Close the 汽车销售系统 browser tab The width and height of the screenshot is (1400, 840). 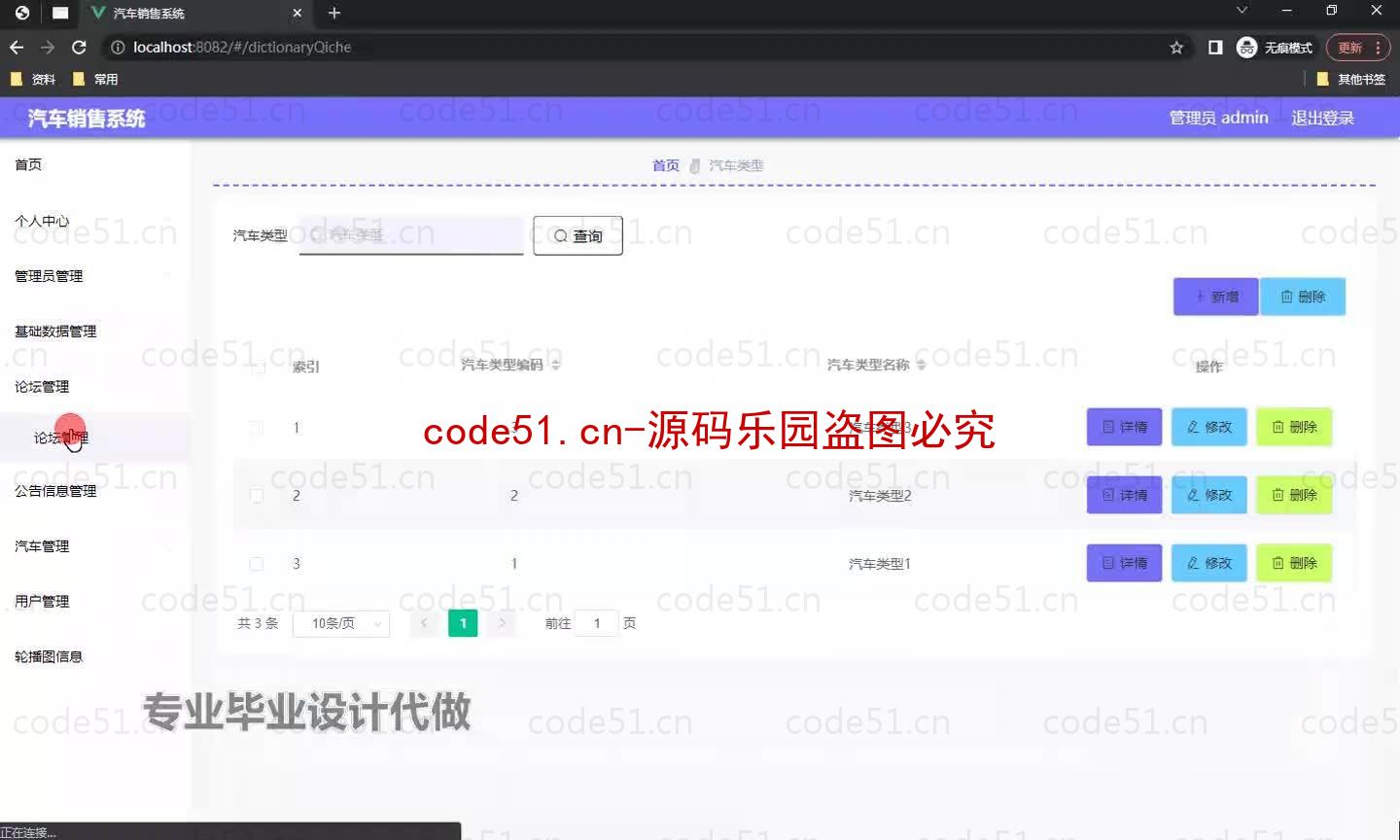click(x=297, y=13)
